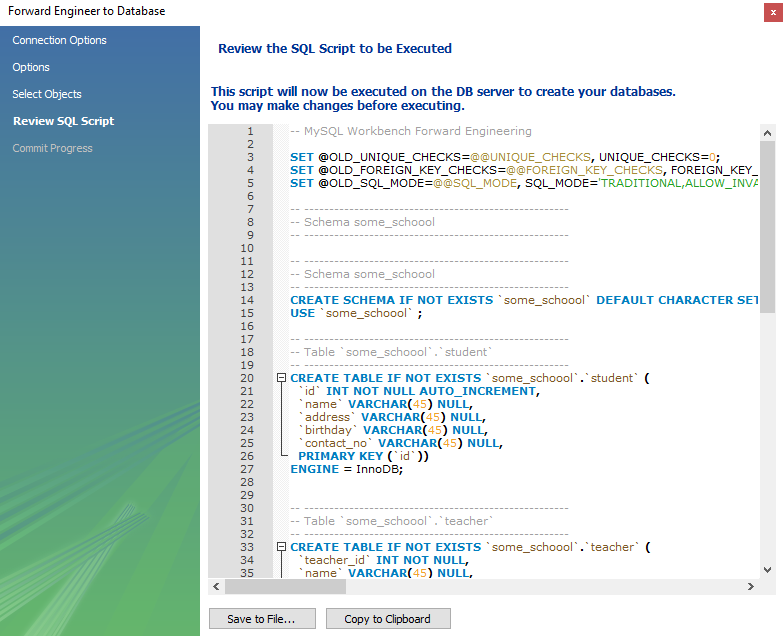Screen dimensions: 784x636
Task: Click the vertical scrollbar down arrow
Action: [x=768, y=570]
